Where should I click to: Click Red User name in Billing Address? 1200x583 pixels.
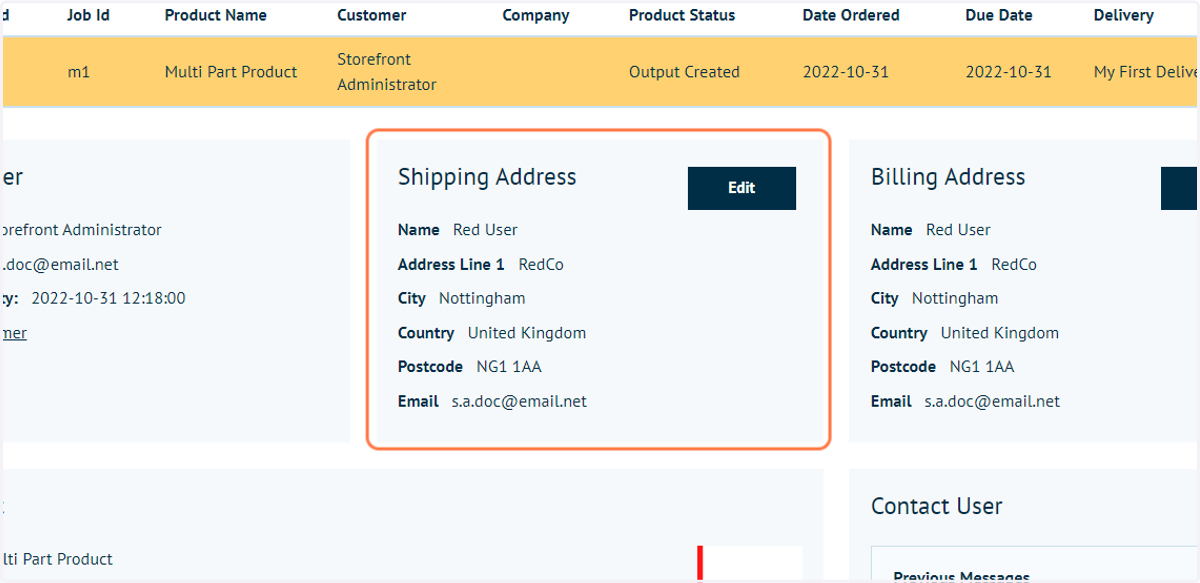[958, 230]
